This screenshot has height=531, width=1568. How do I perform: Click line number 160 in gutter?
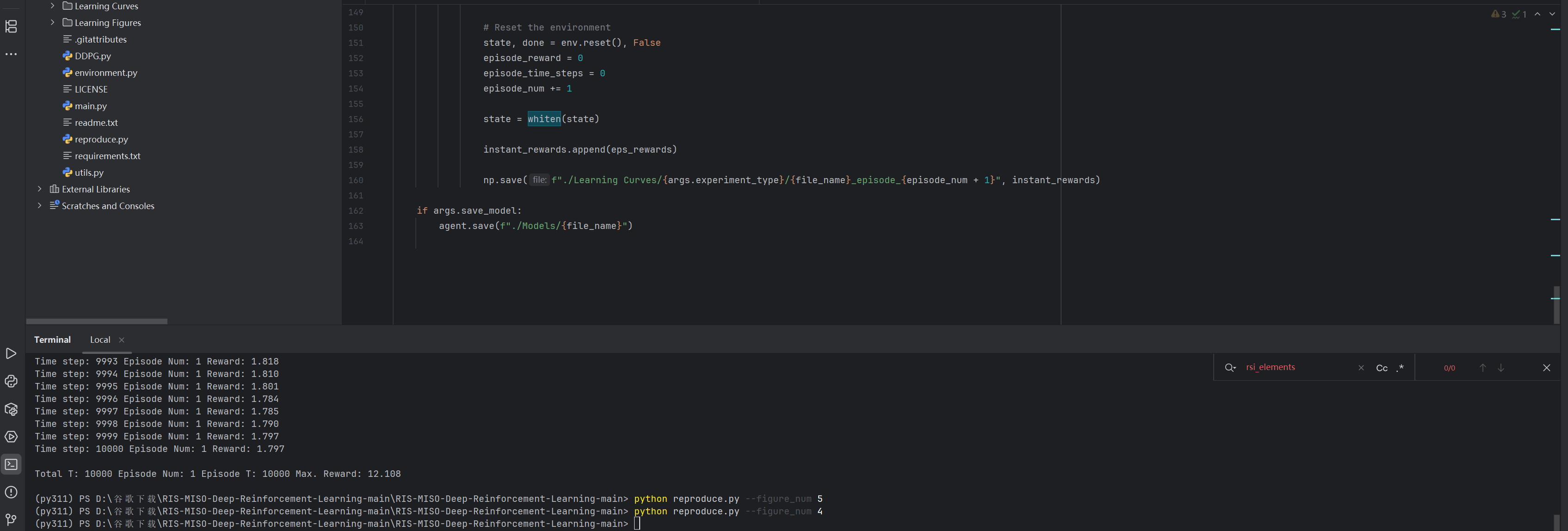pyautogui.click(x=356, y=180)
